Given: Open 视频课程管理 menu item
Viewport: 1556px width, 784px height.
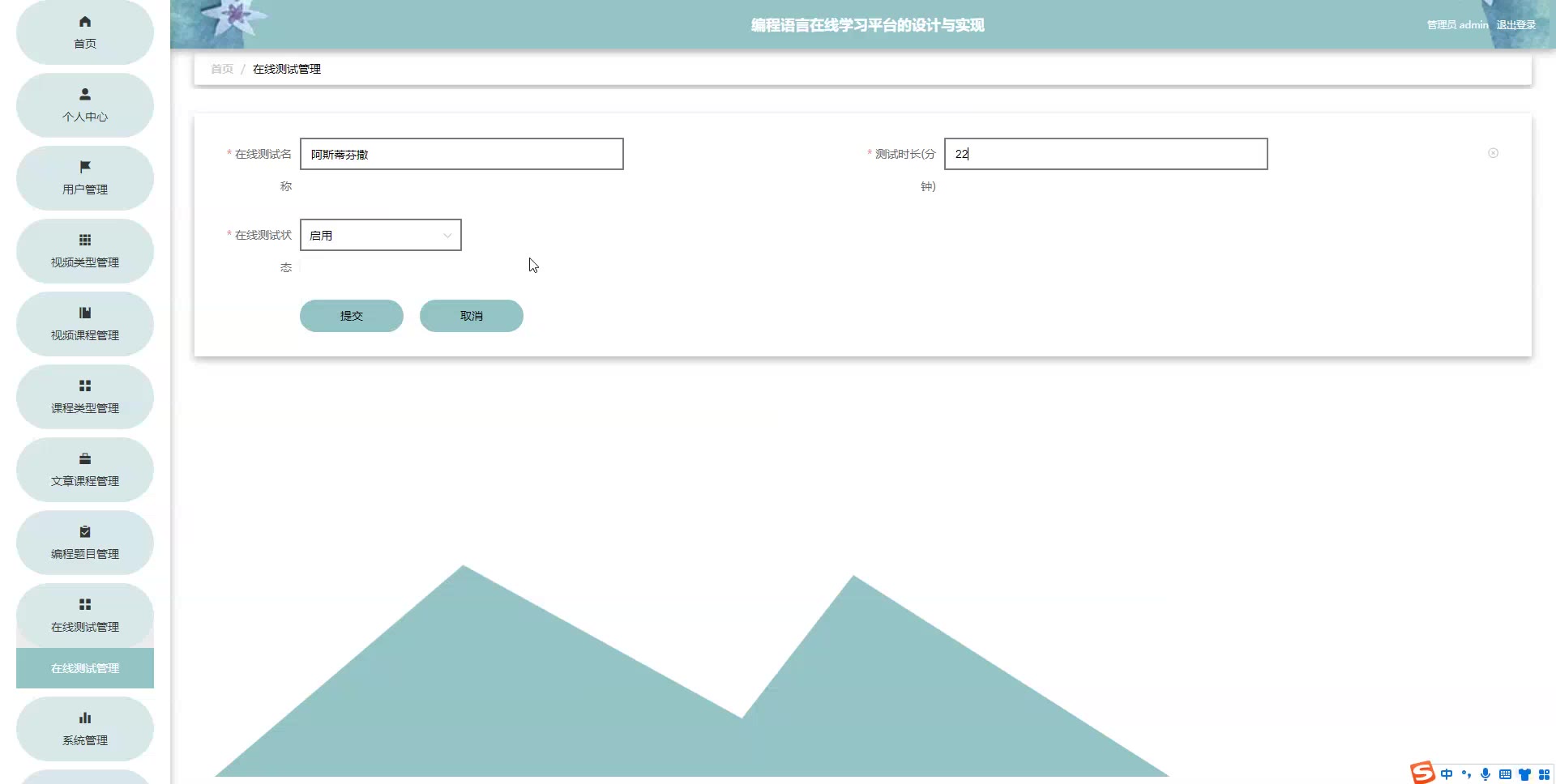Looking at the screenshot, I should [85, 324].
